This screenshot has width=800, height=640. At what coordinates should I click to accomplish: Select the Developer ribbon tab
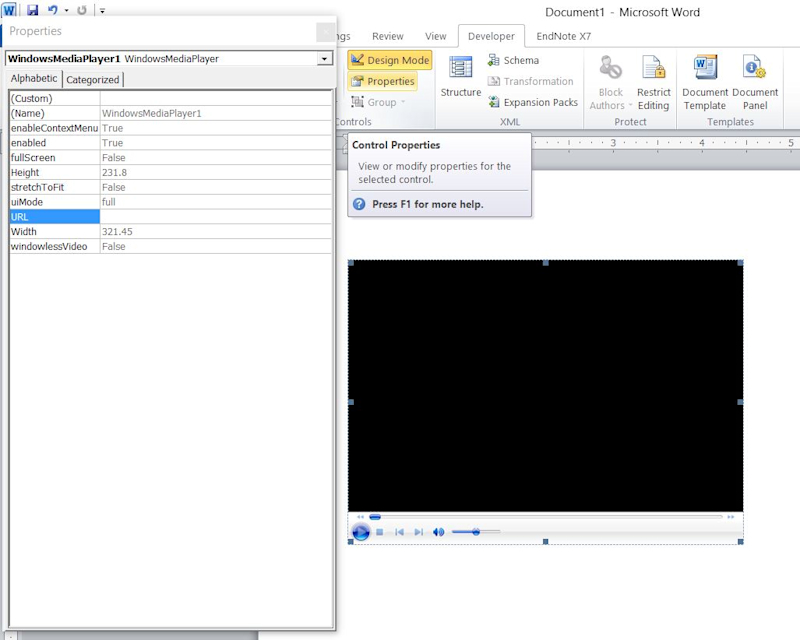tap(491, 36)
